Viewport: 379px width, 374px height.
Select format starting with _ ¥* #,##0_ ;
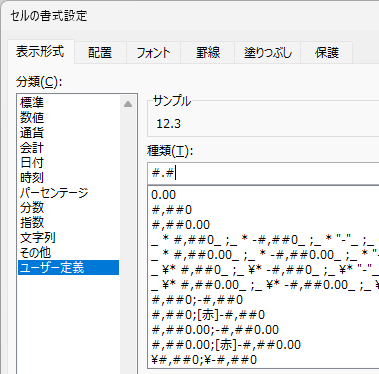pos(264,270)
